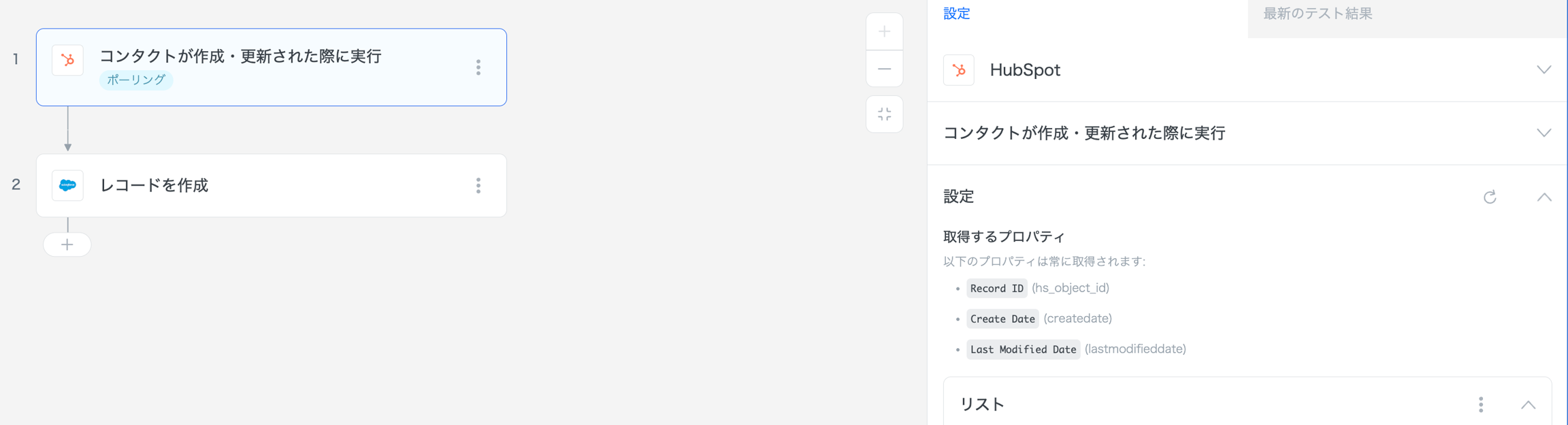The image size is (1568, 425).
Task: Open the リスト options menu
Action: point(1480,405)
